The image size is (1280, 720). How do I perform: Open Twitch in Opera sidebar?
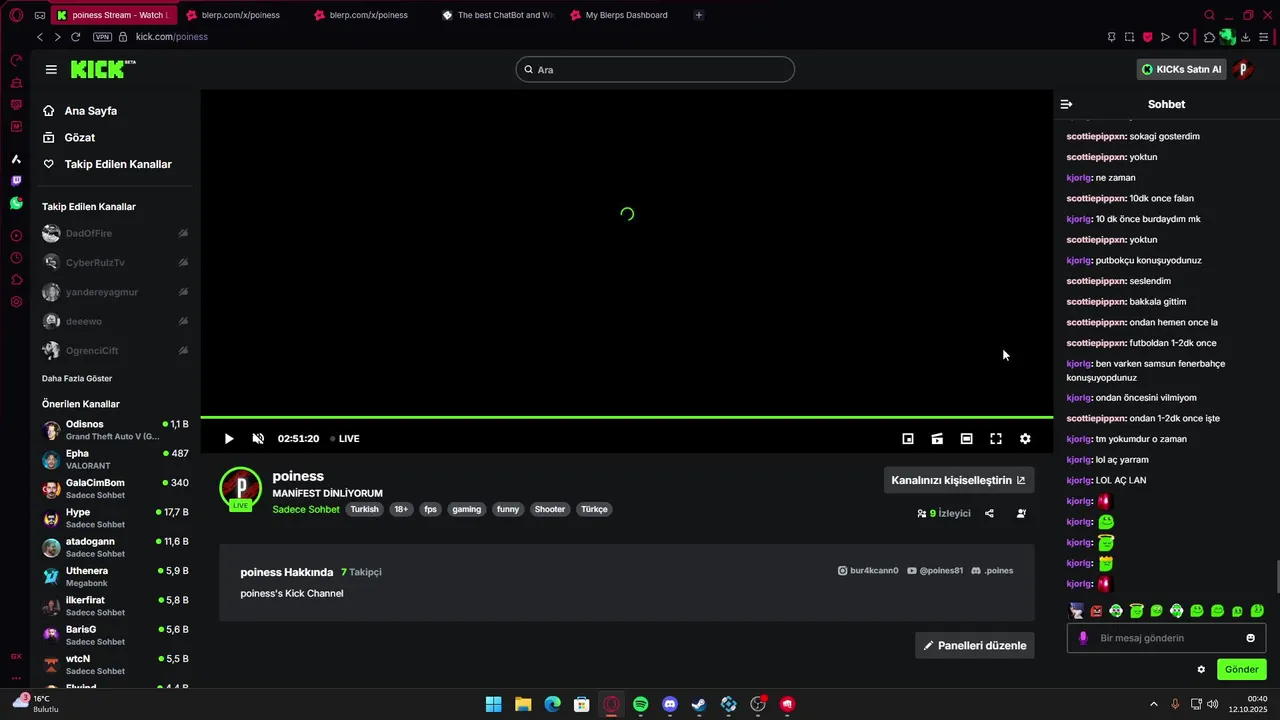point(16,181)
